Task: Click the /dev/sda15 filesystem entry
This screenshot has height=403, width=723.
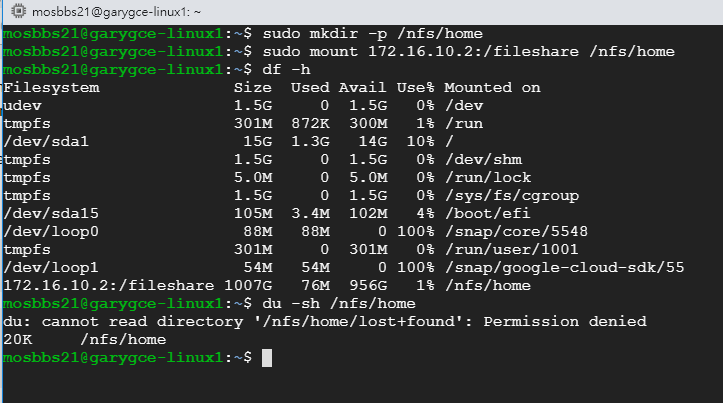Action: pyautogui.click(x=51, y=213)
